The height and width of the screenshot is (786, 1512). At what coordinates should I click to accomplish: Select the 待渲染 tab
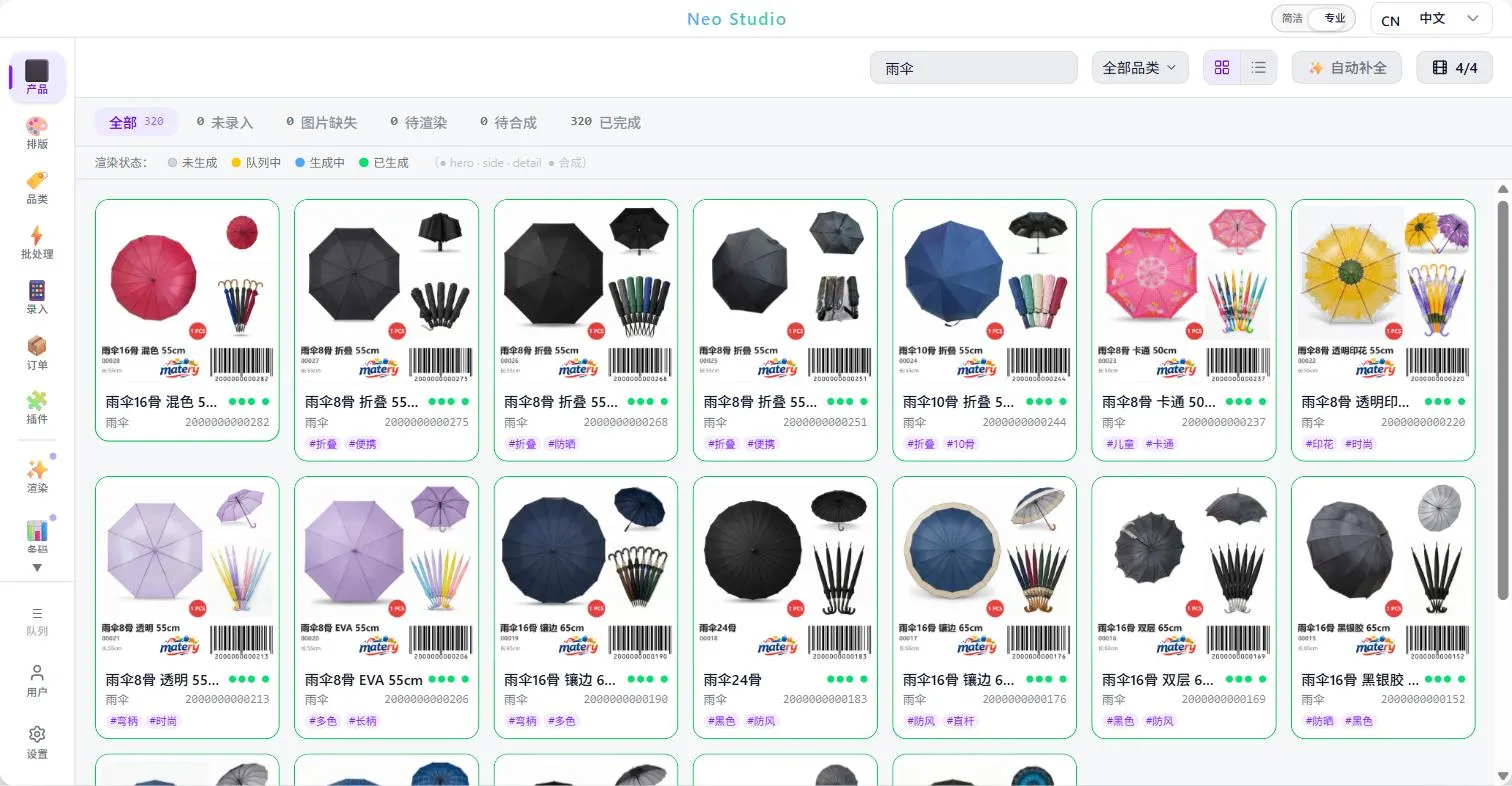pos(419,122)
